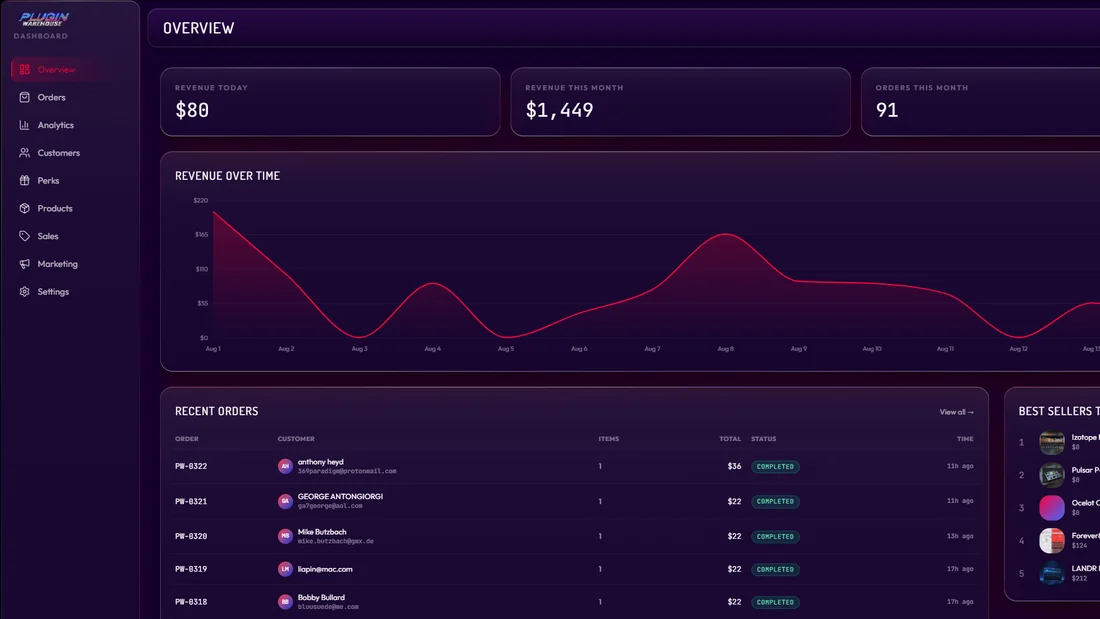1100x619 pixels.
Task: Click the Revenue Over Time heading
Action: point(227,176)
